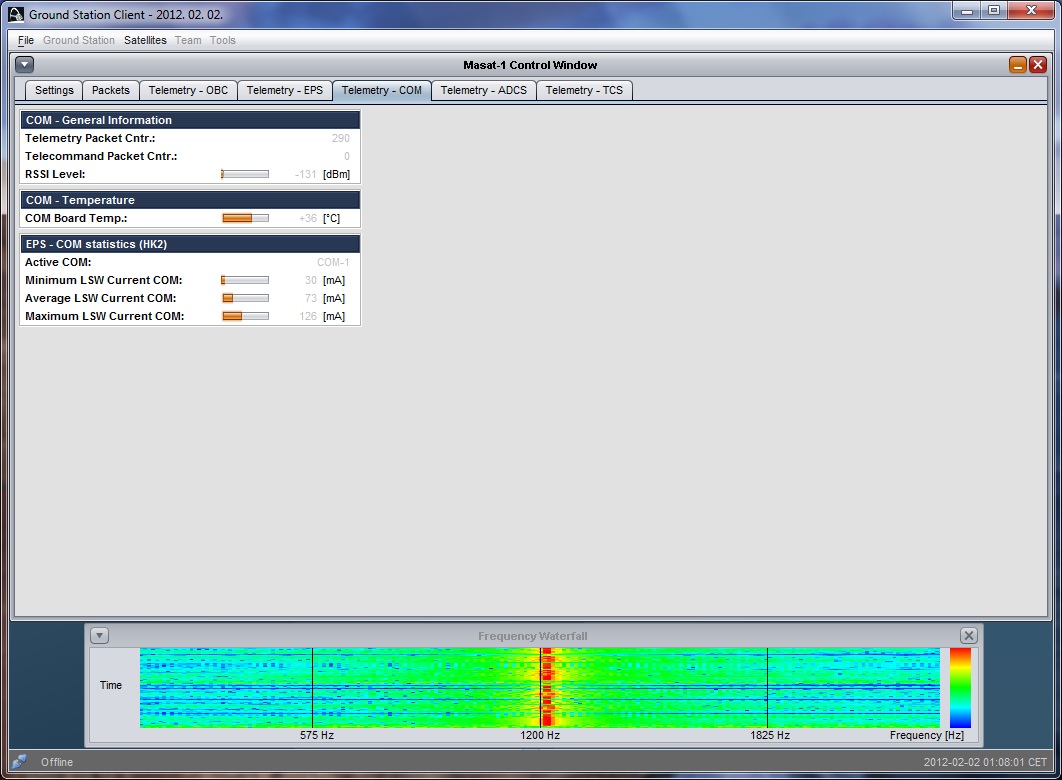Switch to the Telemetry - OBC tab
The image size is (1062, 780).
188,90
